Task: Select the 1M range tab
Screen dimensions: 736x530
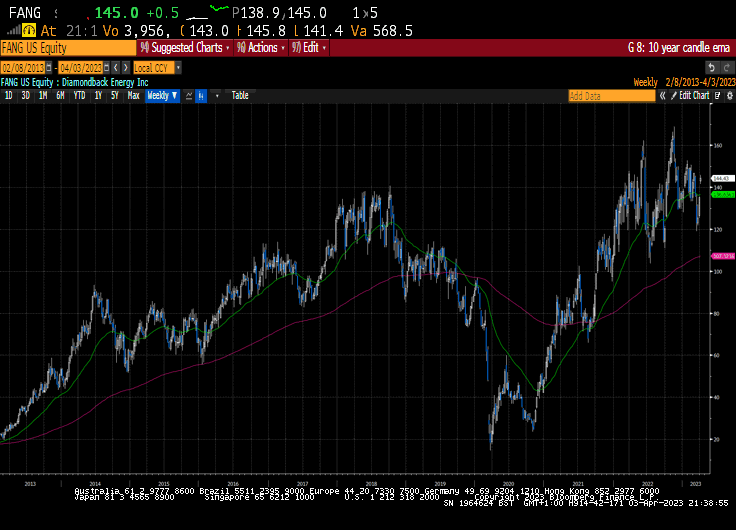Action: point(43,96)
